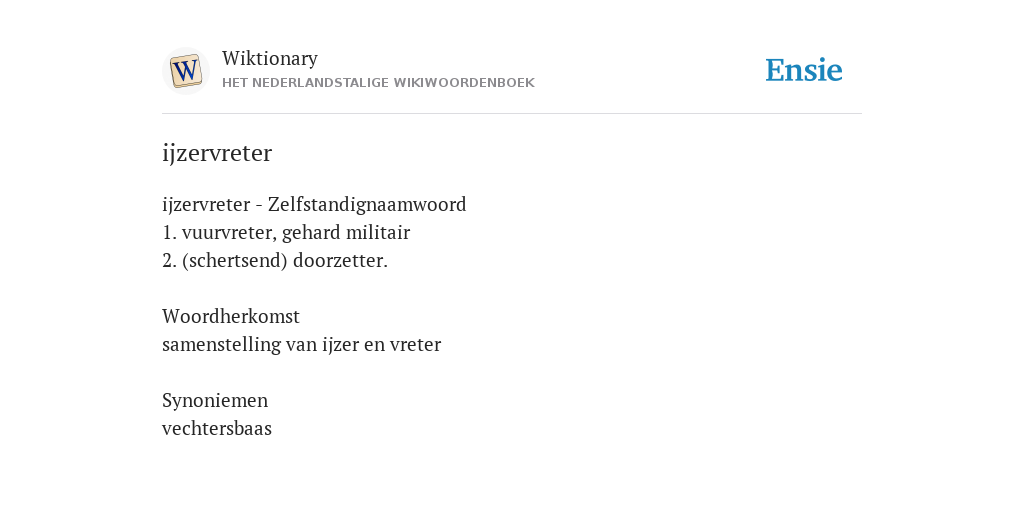The image size is (1024, 512).
Task: Click the '(schertsend)' label in definition 2
Action: coord(234,261)
